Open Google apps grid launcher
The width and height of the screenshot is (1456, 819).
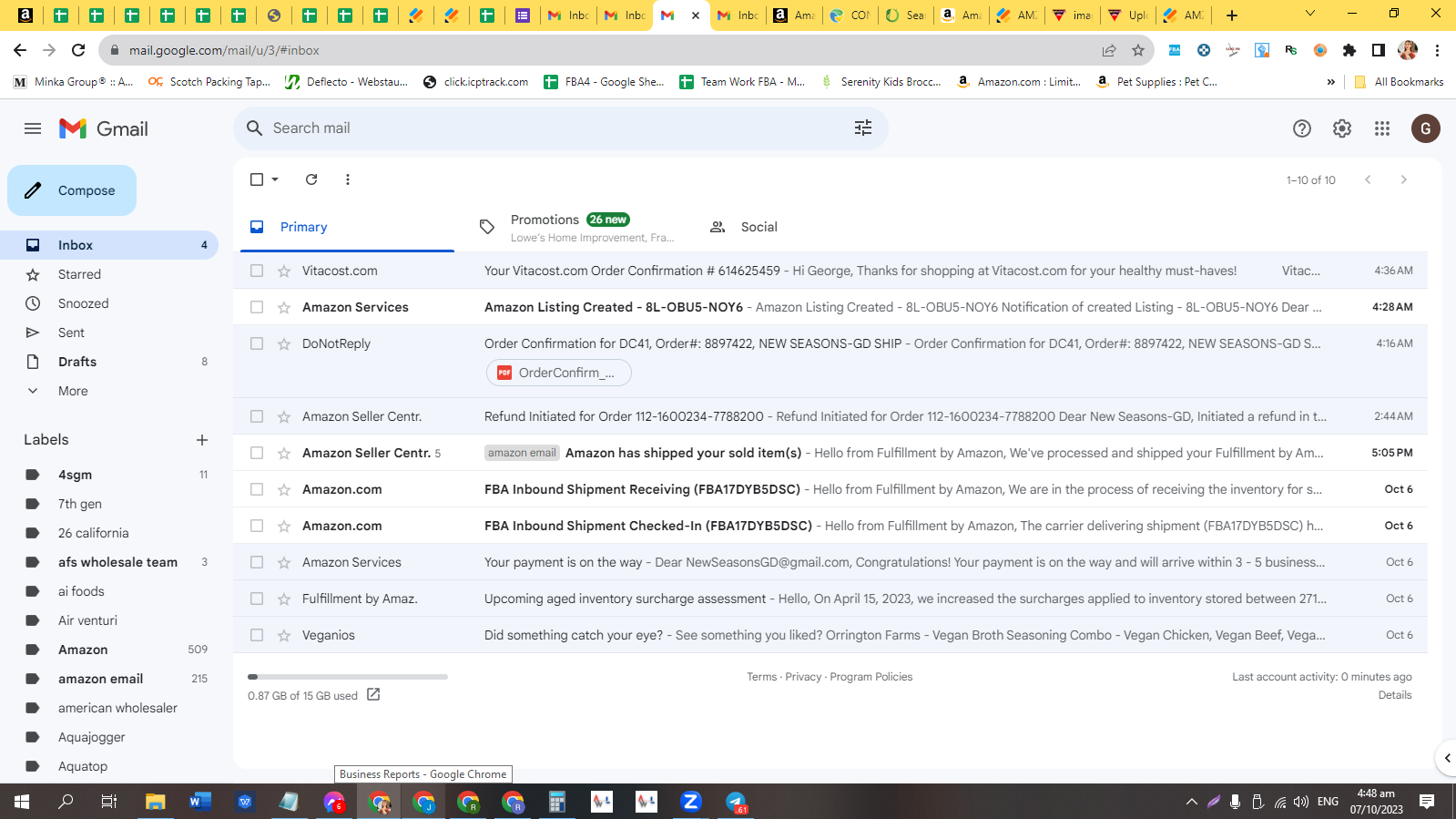coord(1382,128)
